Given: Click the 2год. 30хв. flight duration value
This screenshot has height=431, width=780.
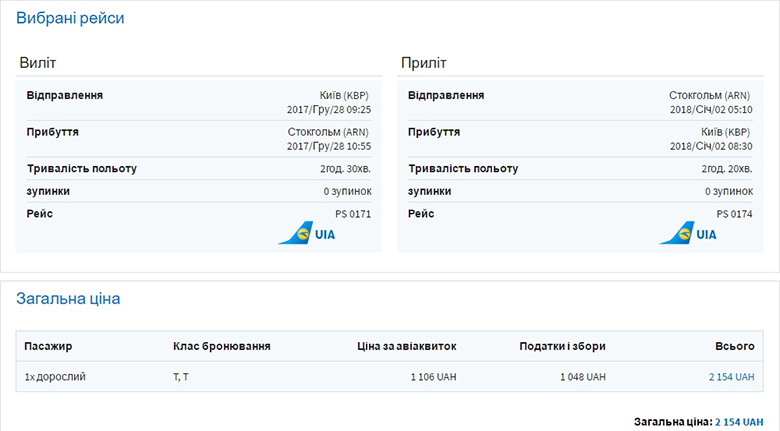Looking at the screenshot, I should click(345, 168).
